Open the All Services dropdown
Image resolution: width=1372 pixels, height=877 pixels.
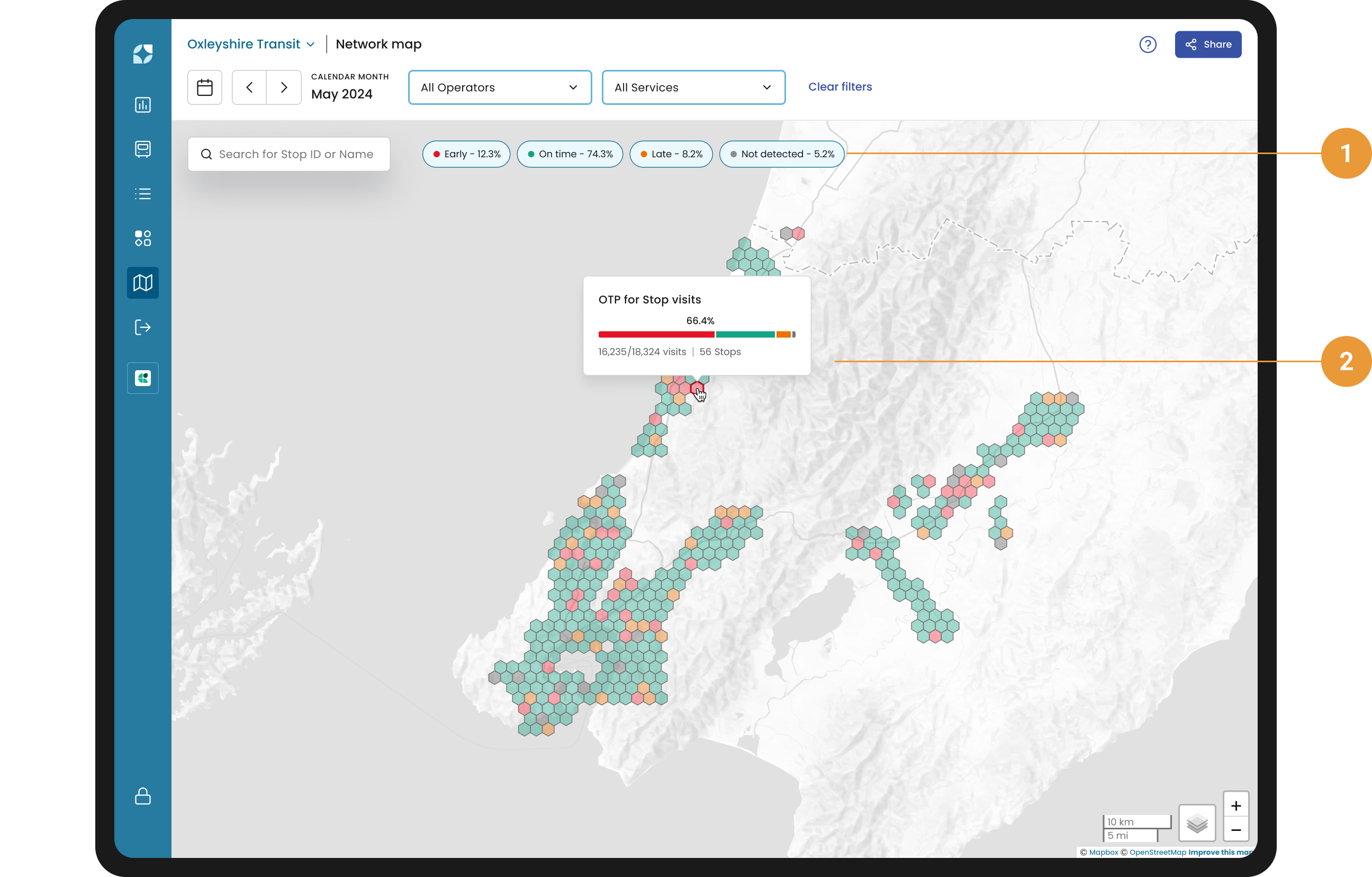(x=693, y=87)
